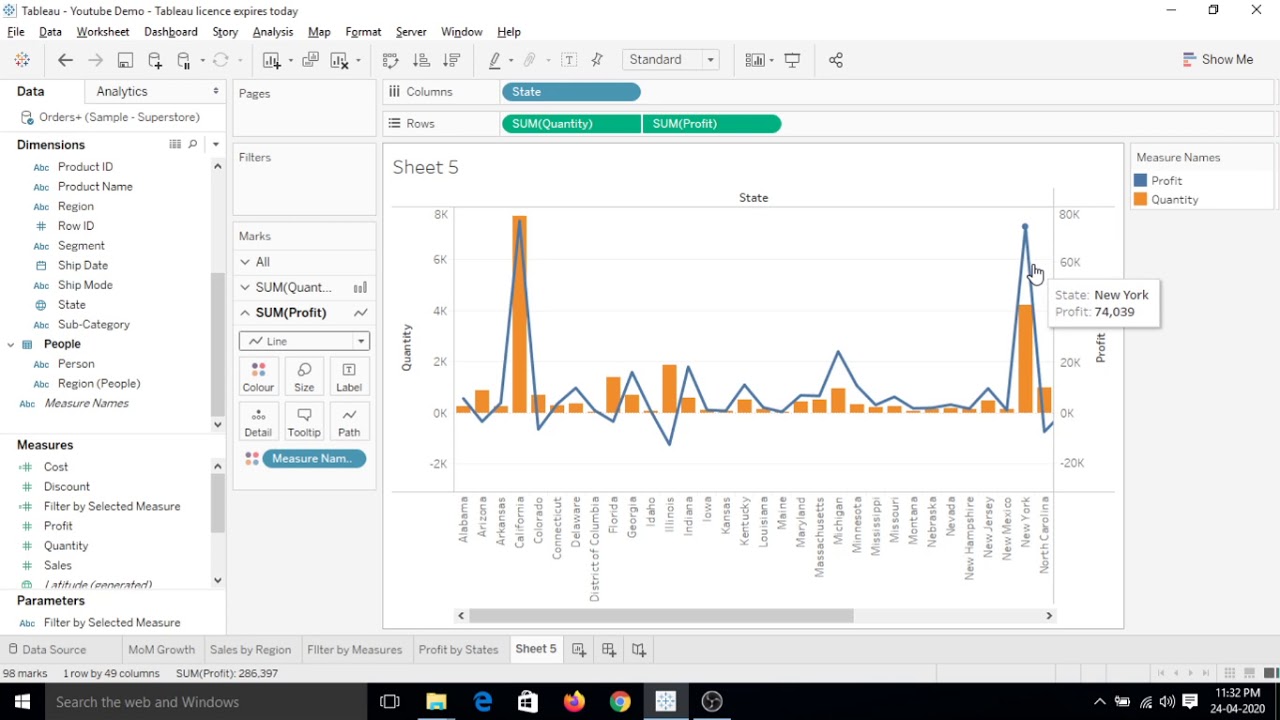Click the clear sheet toolbar icon
Image resolution: width=1280 pixels, height=720 pixels.
click(339, 60)
